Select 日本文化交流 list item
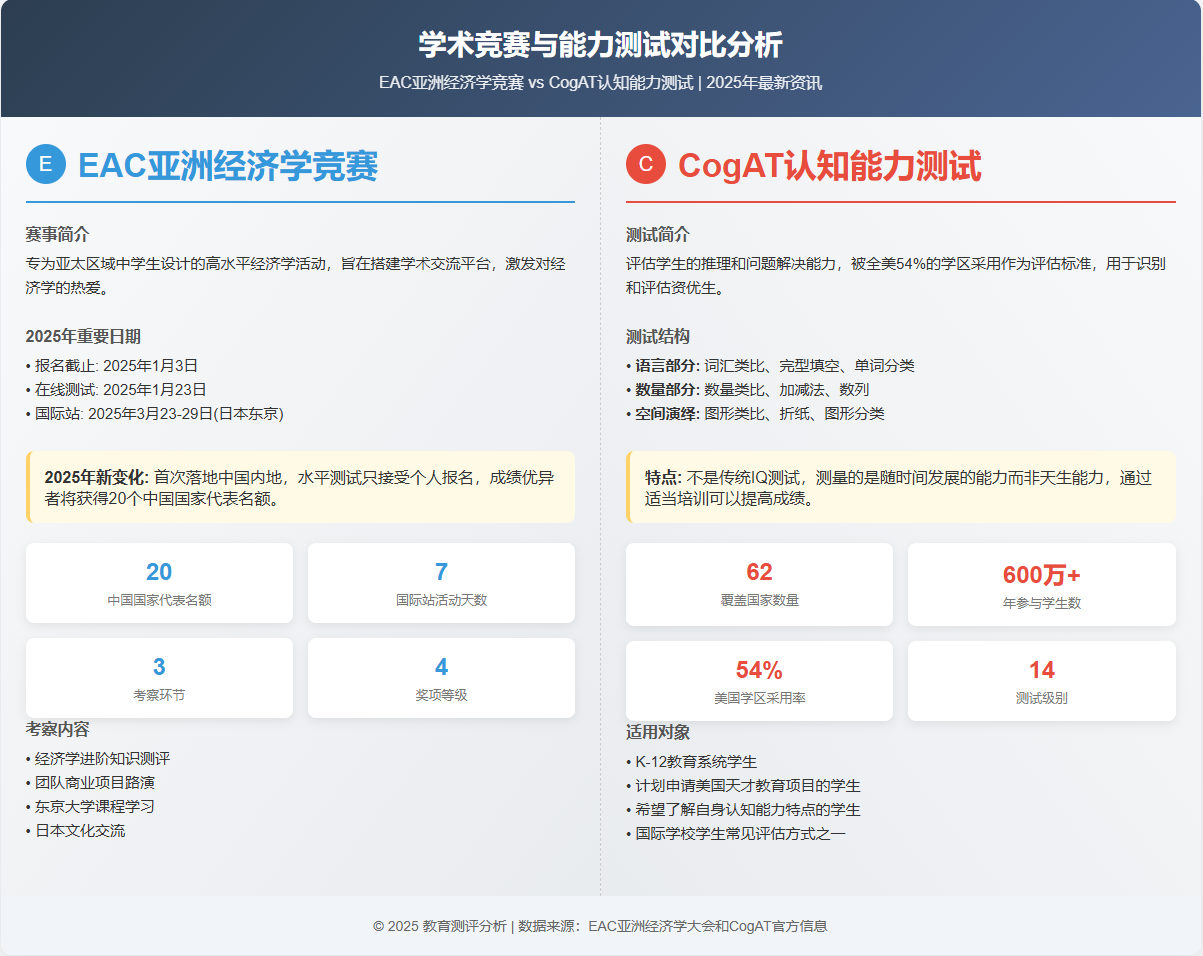Image resolution: width=1203 pixels, height=956 pixels. [76, 831]
